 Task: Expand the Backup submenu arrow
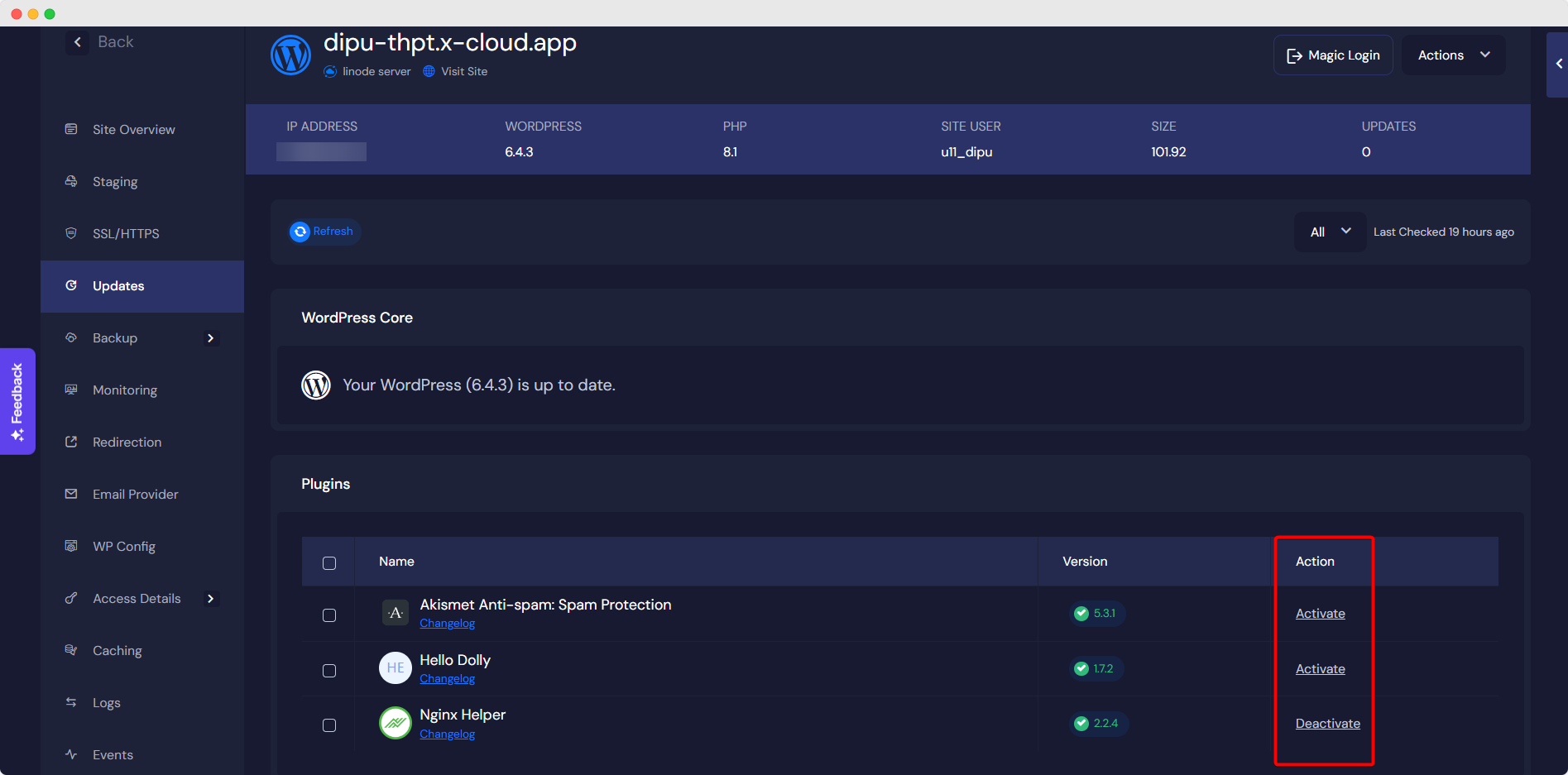(x=210, y=338)
